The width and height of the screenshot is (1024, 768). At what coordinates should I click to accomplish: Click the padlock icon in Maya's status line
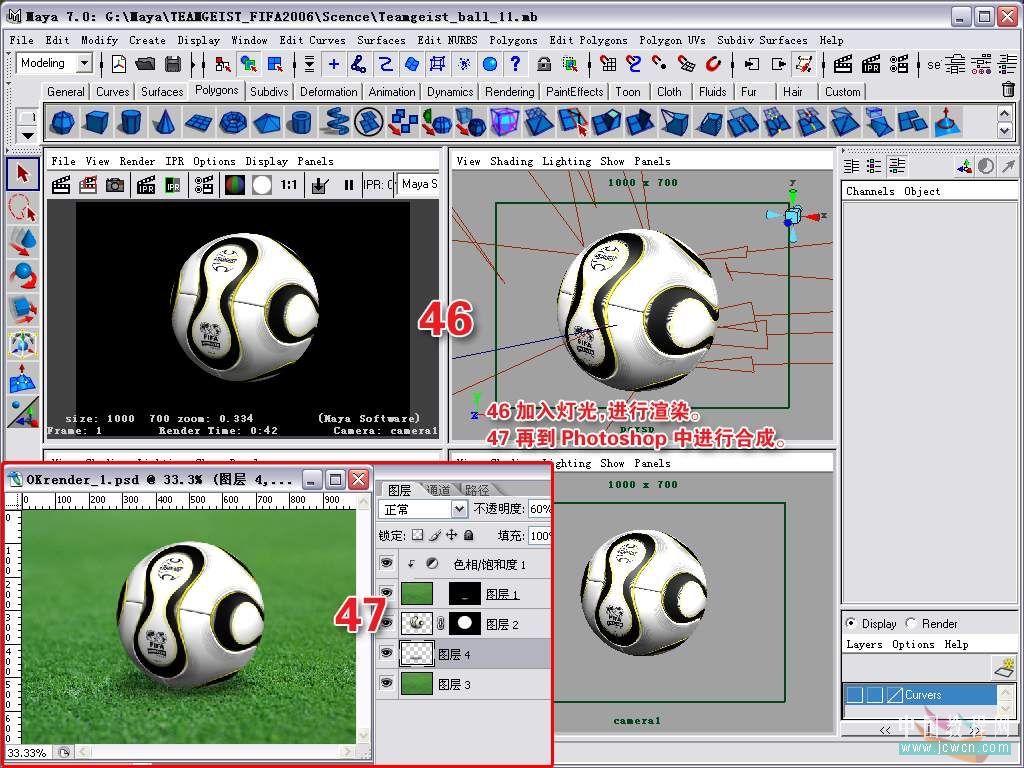(x=543, y=64)
